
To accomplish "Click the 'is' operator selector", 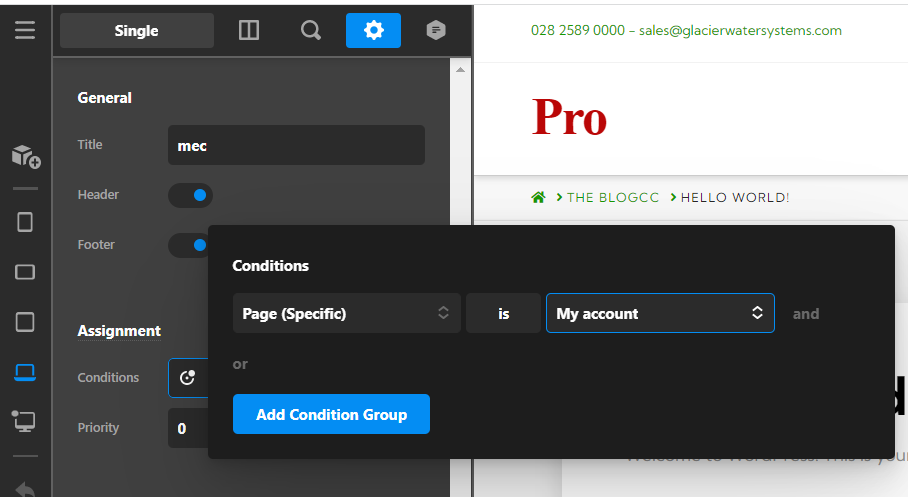I will coord(503,314).
